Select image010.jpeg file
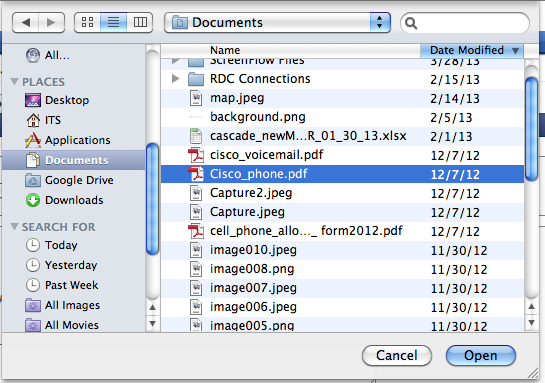The width and height of the screenshot is (545, 383). (342, 250)
